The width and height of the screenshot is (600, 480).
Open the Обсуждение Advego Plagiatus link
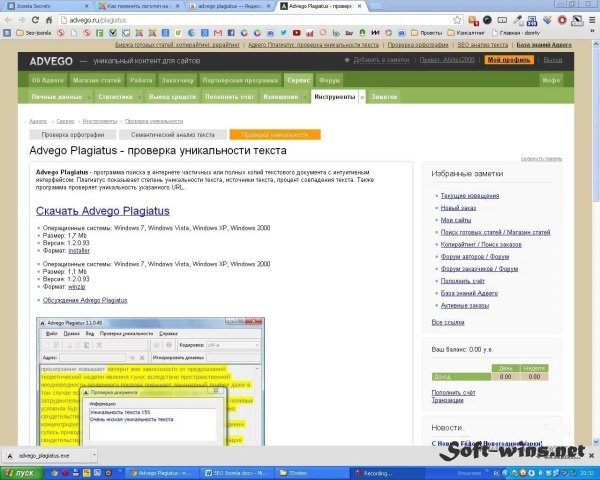[x=85, y=300]
